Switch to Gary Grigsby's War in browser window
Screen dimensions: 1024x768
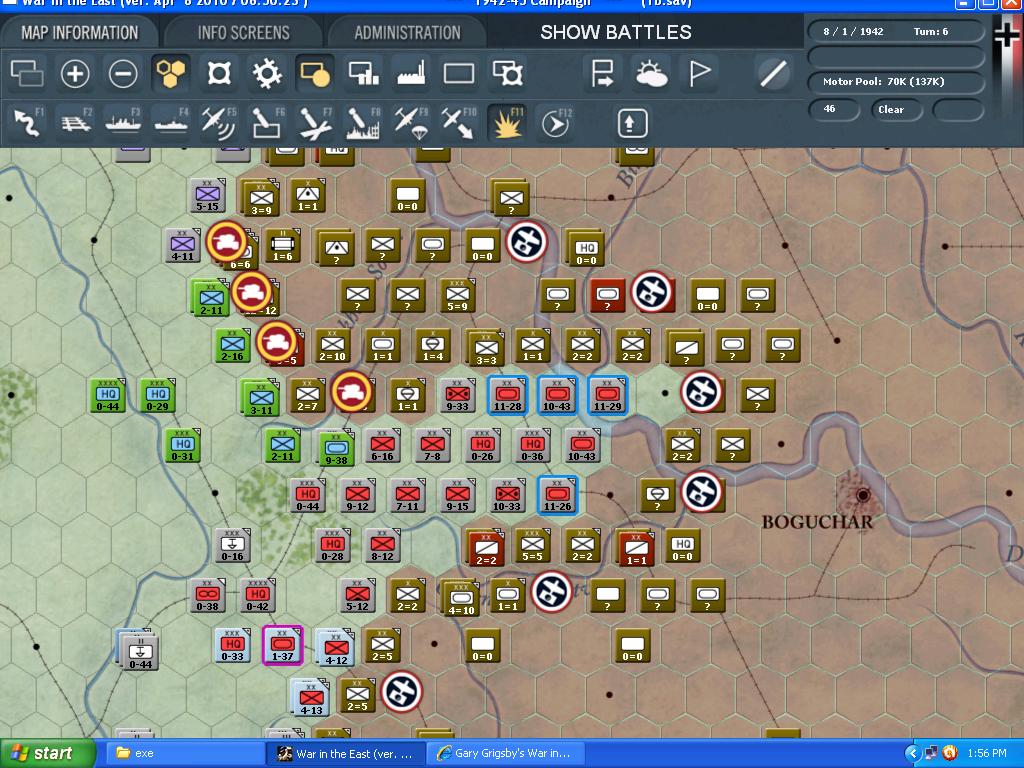pos(505,753)
